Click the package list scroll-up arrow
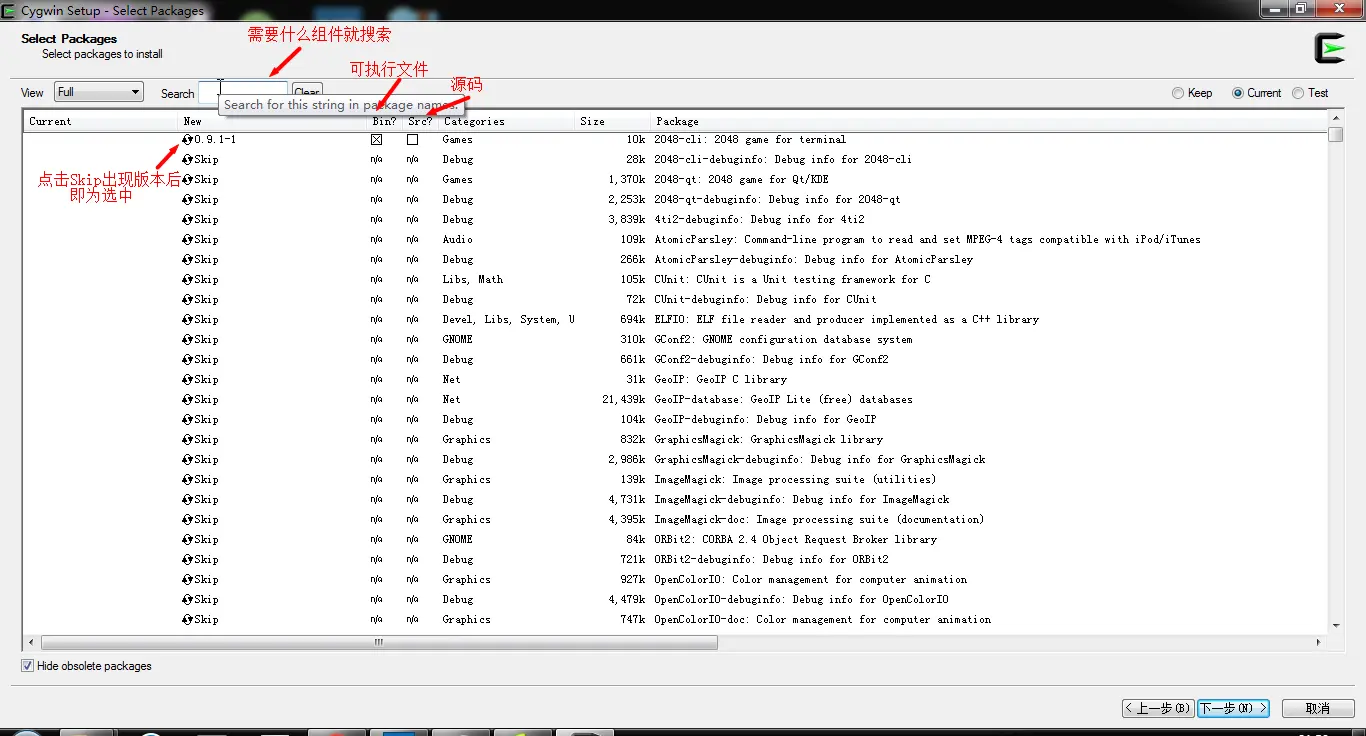The image size is (1366, 736). point(1336,119)
